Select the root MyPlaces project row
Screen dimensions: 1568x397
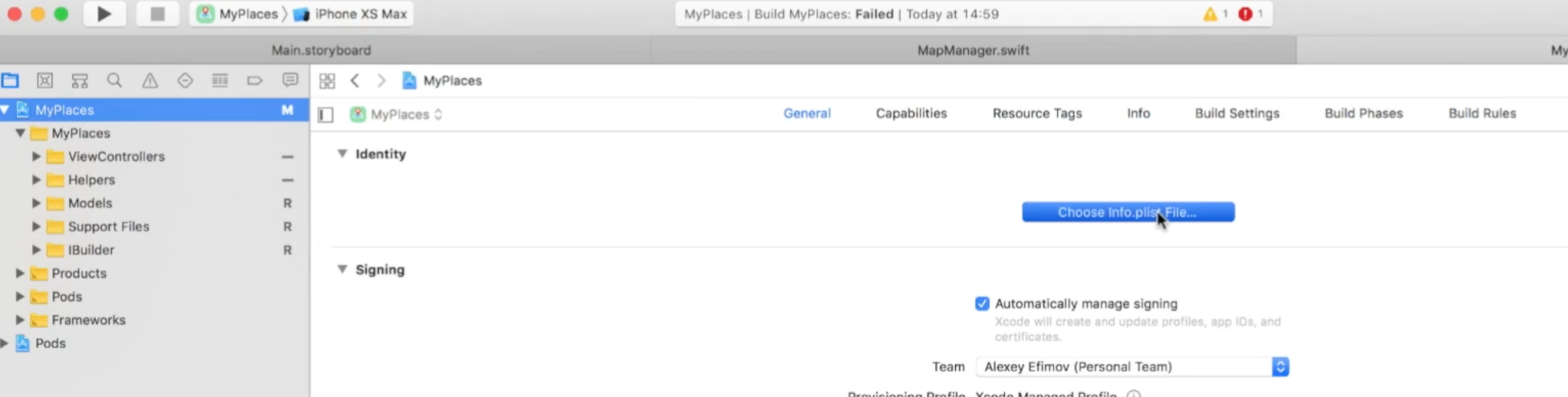[154, 110]
